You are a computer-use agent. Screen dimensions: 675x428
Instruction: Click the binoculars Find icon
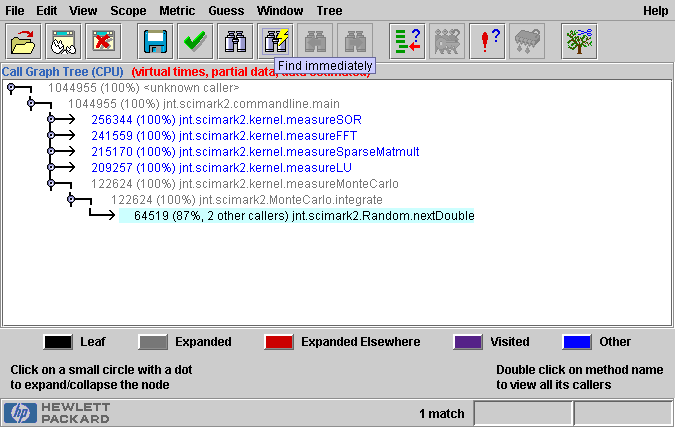coord(236,41)
